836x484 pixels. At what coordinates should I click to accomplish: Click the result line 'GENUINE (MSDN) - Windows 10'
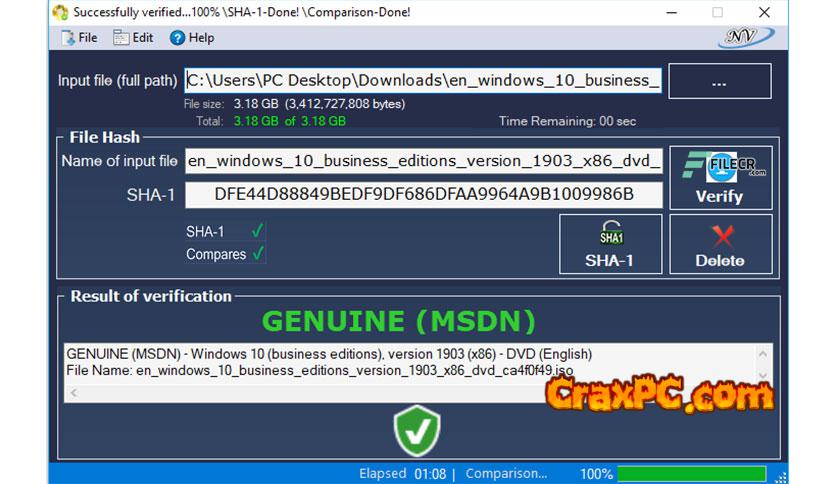(x=329, y=354)
